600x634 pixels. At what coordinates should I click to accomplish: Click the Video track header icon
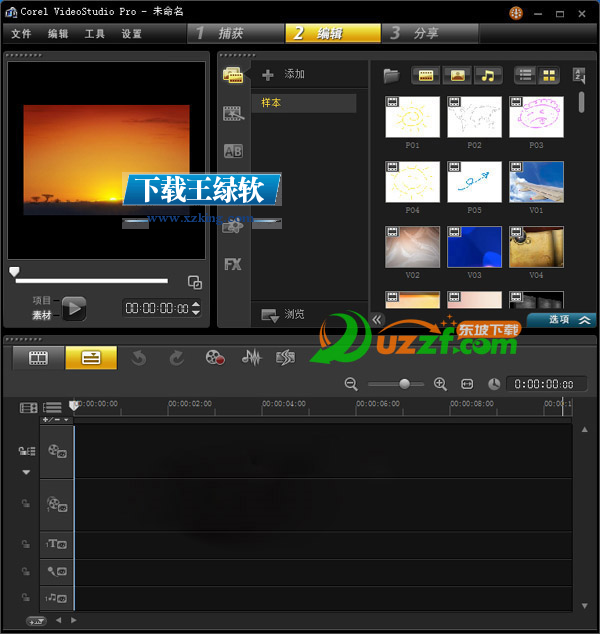pyautogui.click(x=57, y=451)
